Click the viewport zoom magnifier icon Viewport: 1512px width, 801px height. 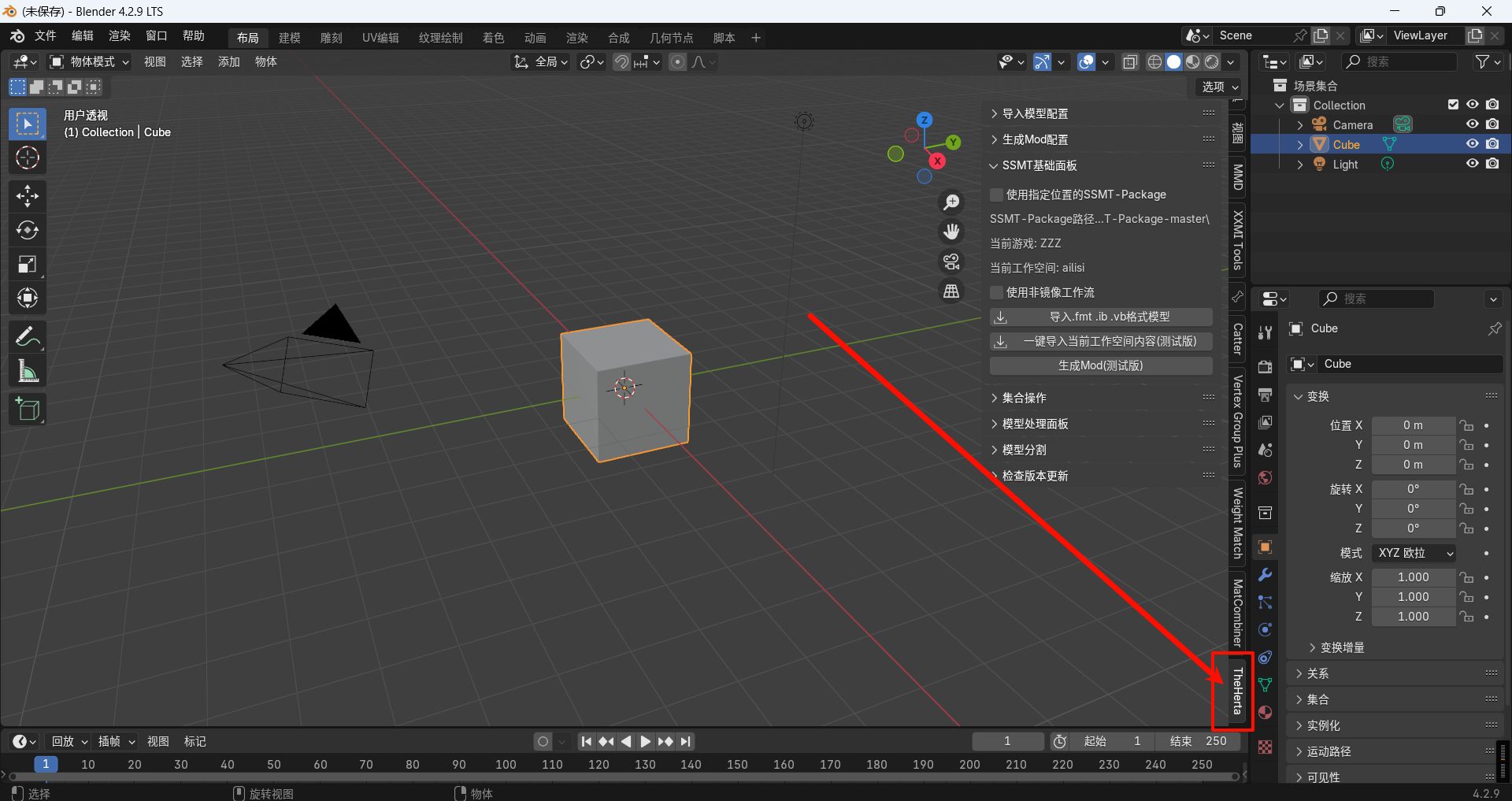point(952,202)
